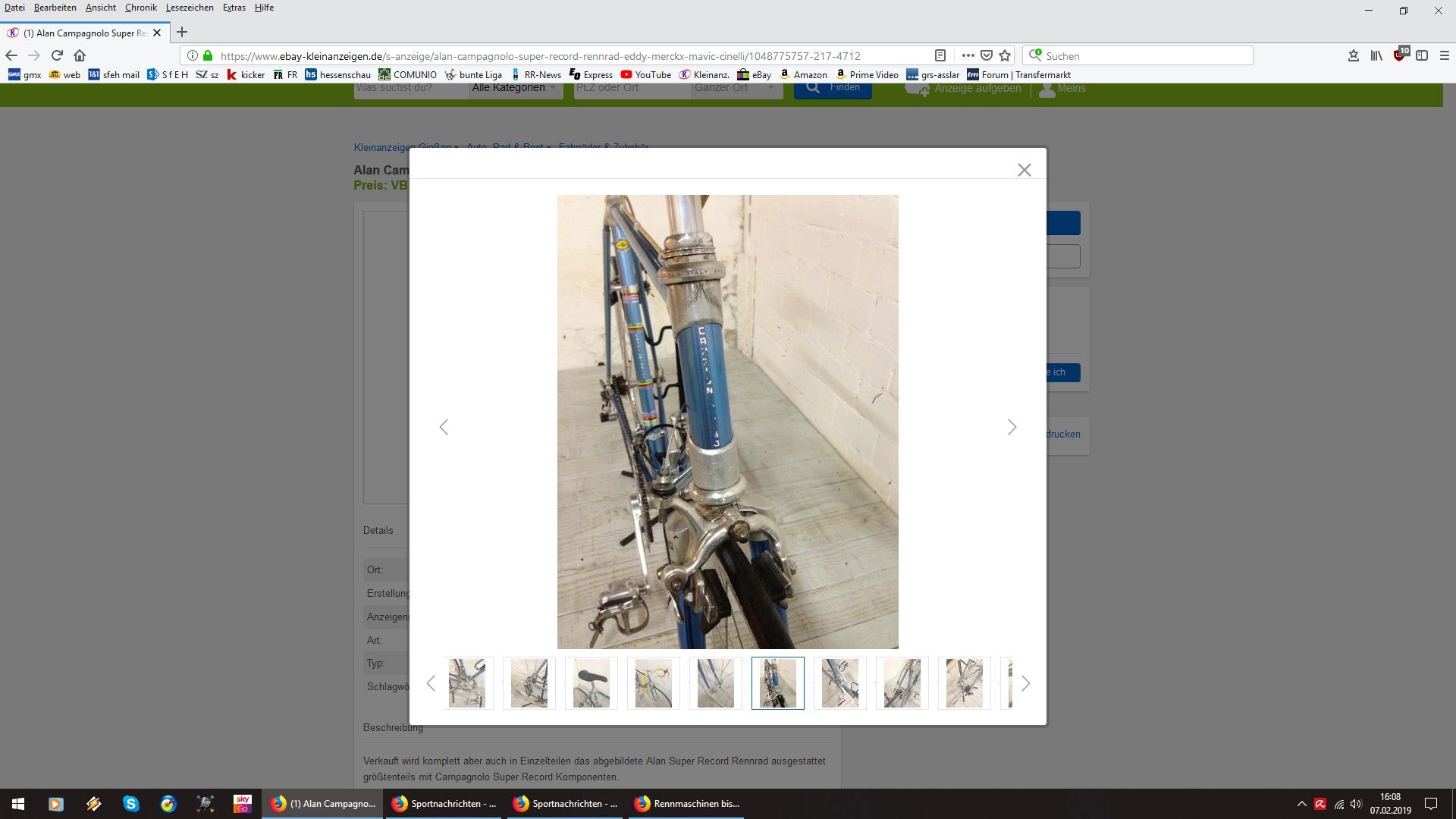The width and height of the screenshot is (1456, 819).
Task: Open the kicker bookmark
Action: [246, 74]
